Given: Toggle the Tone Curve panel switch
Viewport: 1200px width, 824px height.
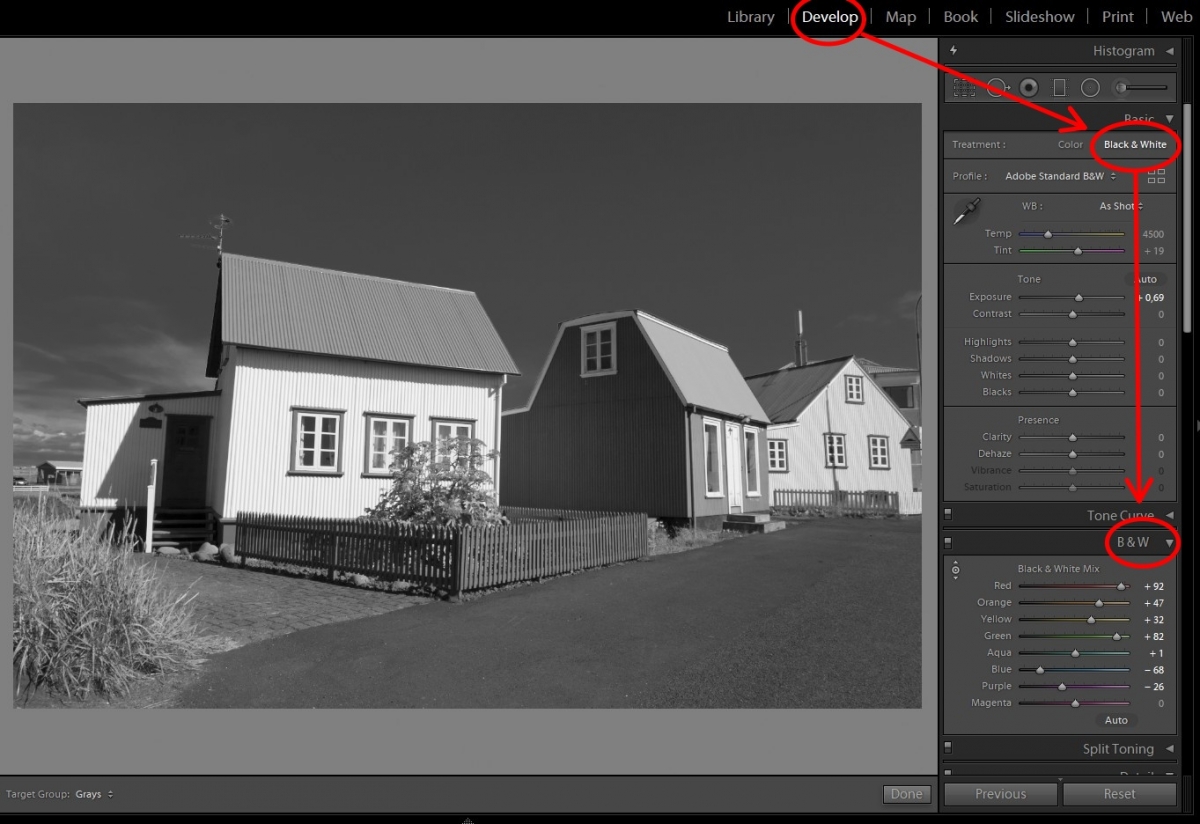Looking at the screenshot, I should 948,516.
